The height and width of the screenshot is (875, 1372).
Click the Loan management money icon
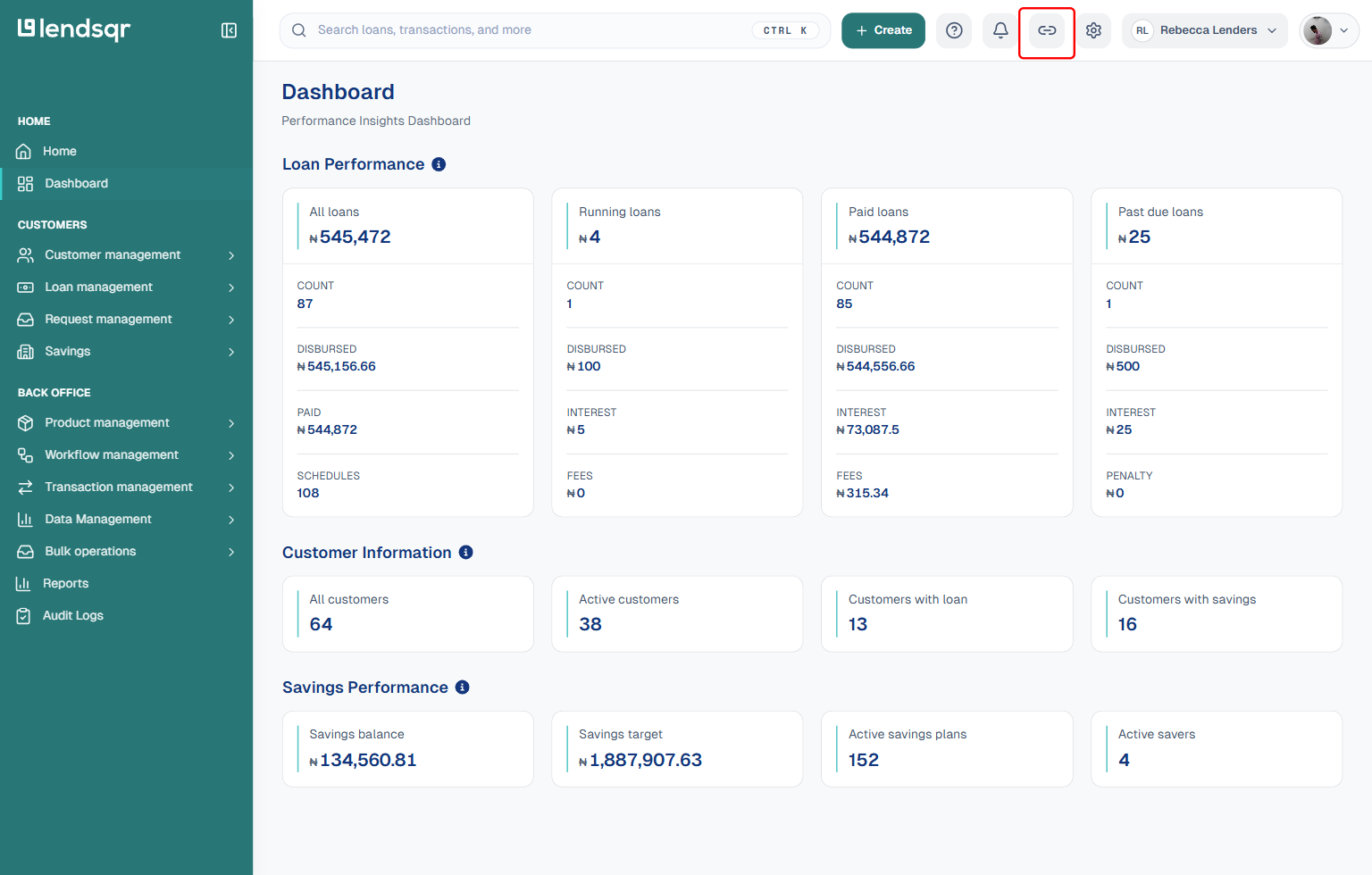[25, 287]
